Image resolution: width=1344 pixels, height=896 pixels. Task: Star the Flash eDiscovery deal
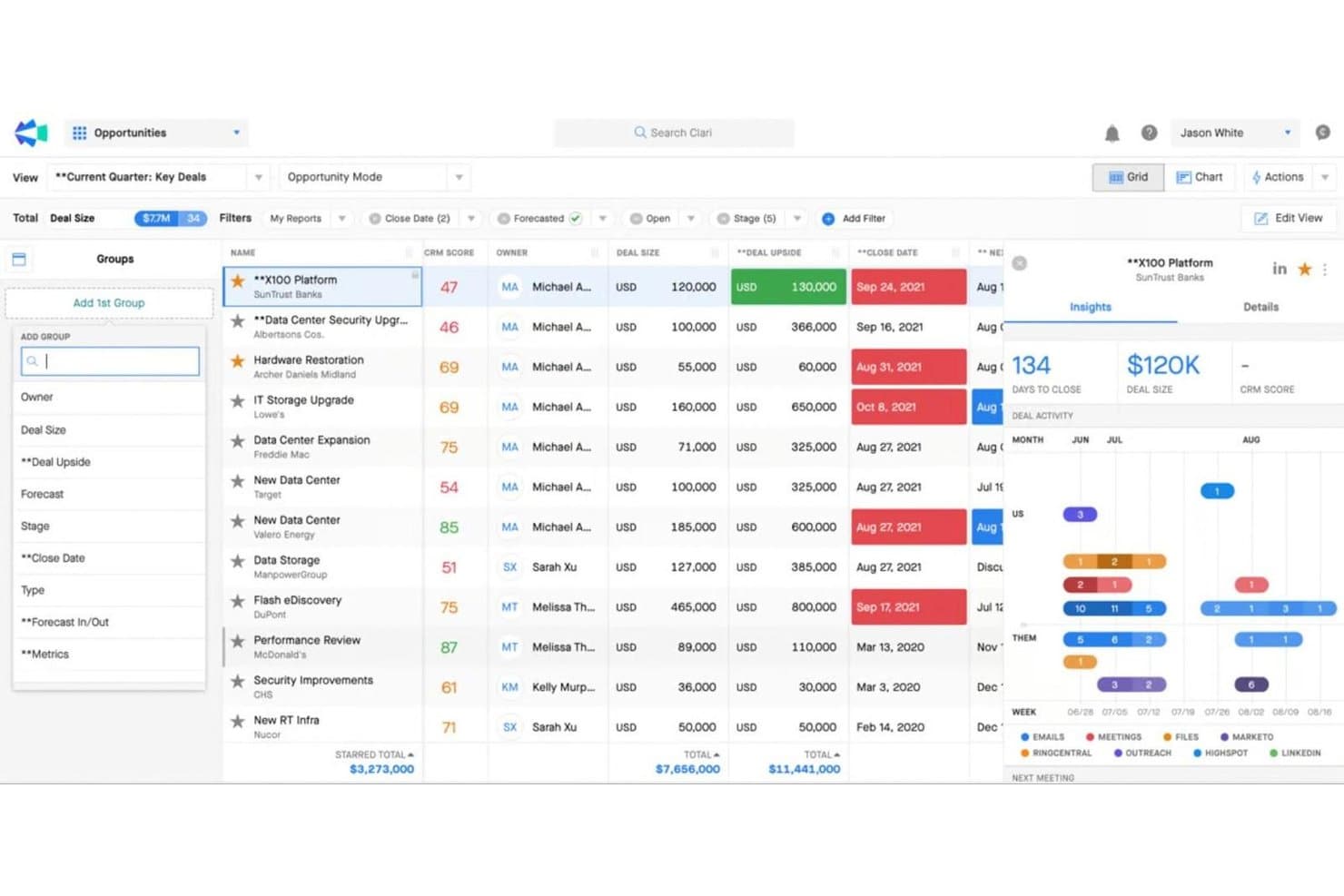click(238, 602)
